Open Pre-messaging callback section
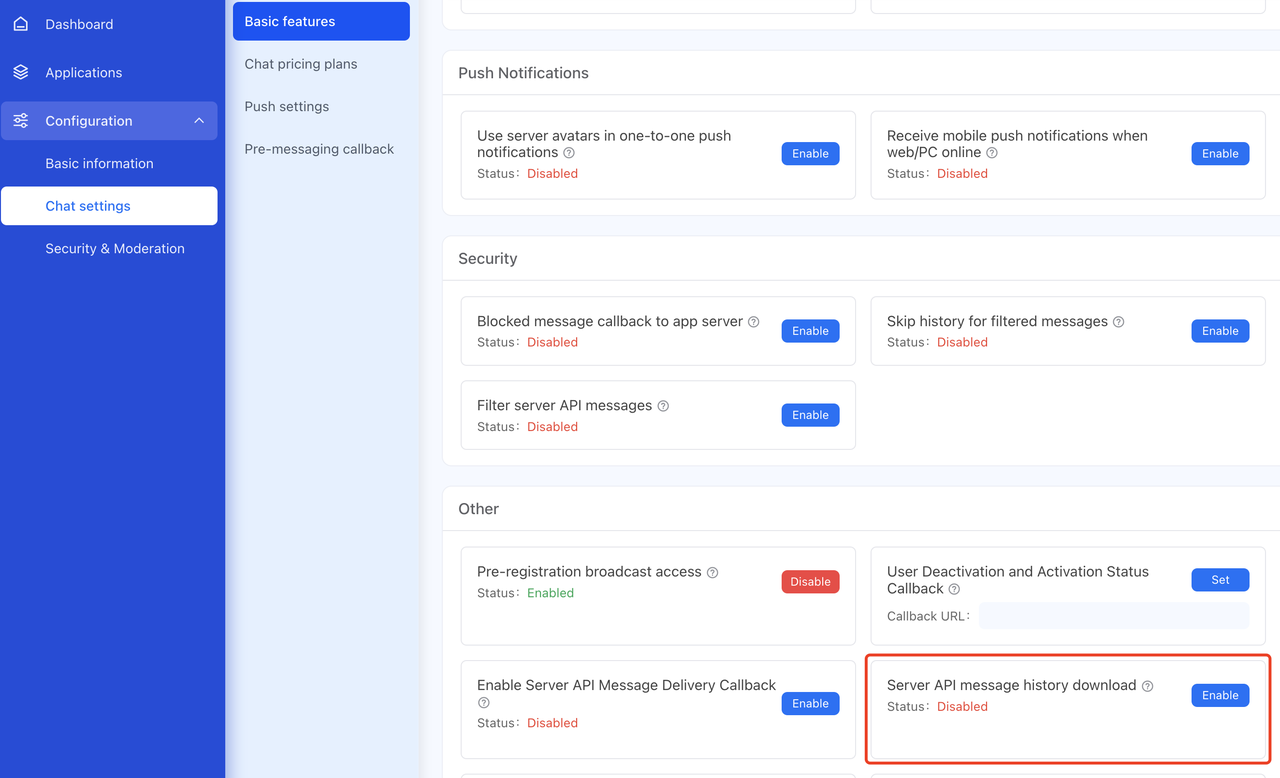 (319, 149)
